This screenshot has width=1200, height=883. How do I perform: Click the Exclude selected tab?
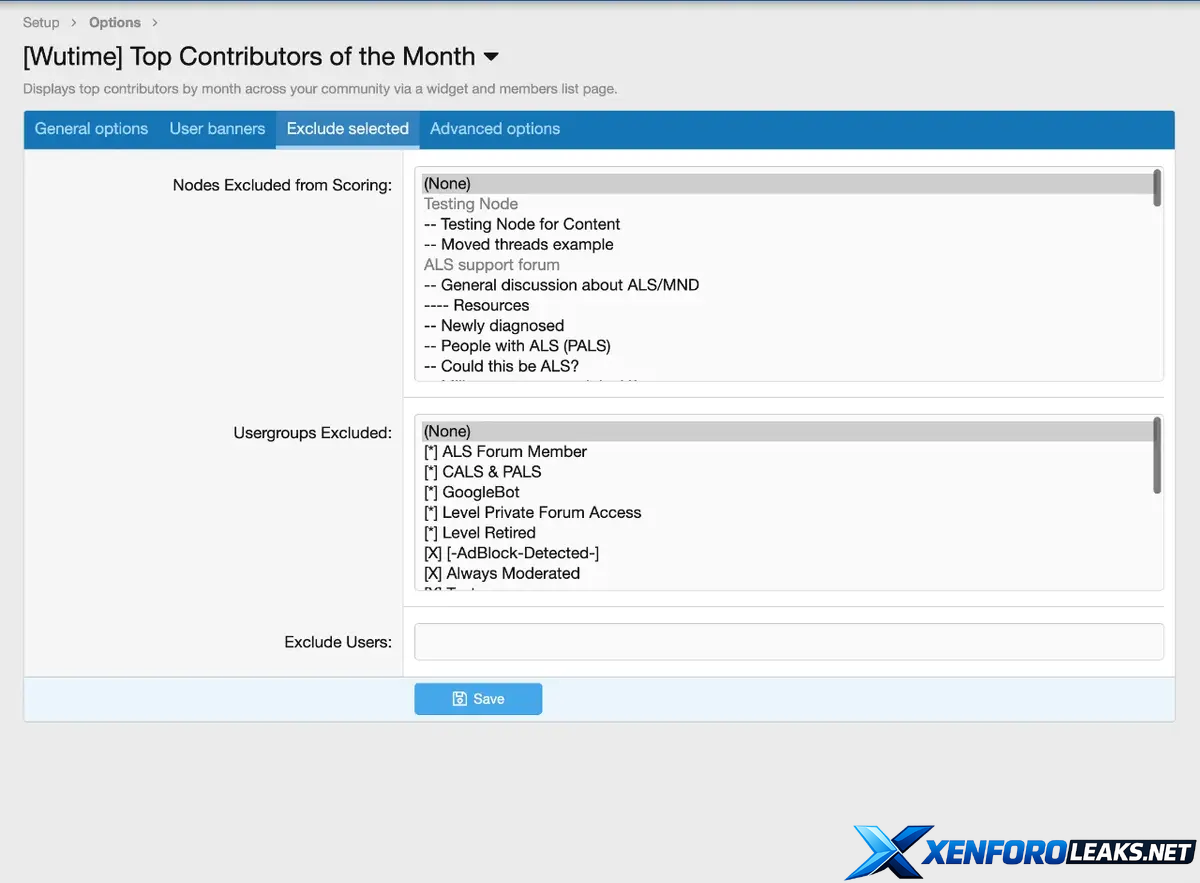pos(347,129)
